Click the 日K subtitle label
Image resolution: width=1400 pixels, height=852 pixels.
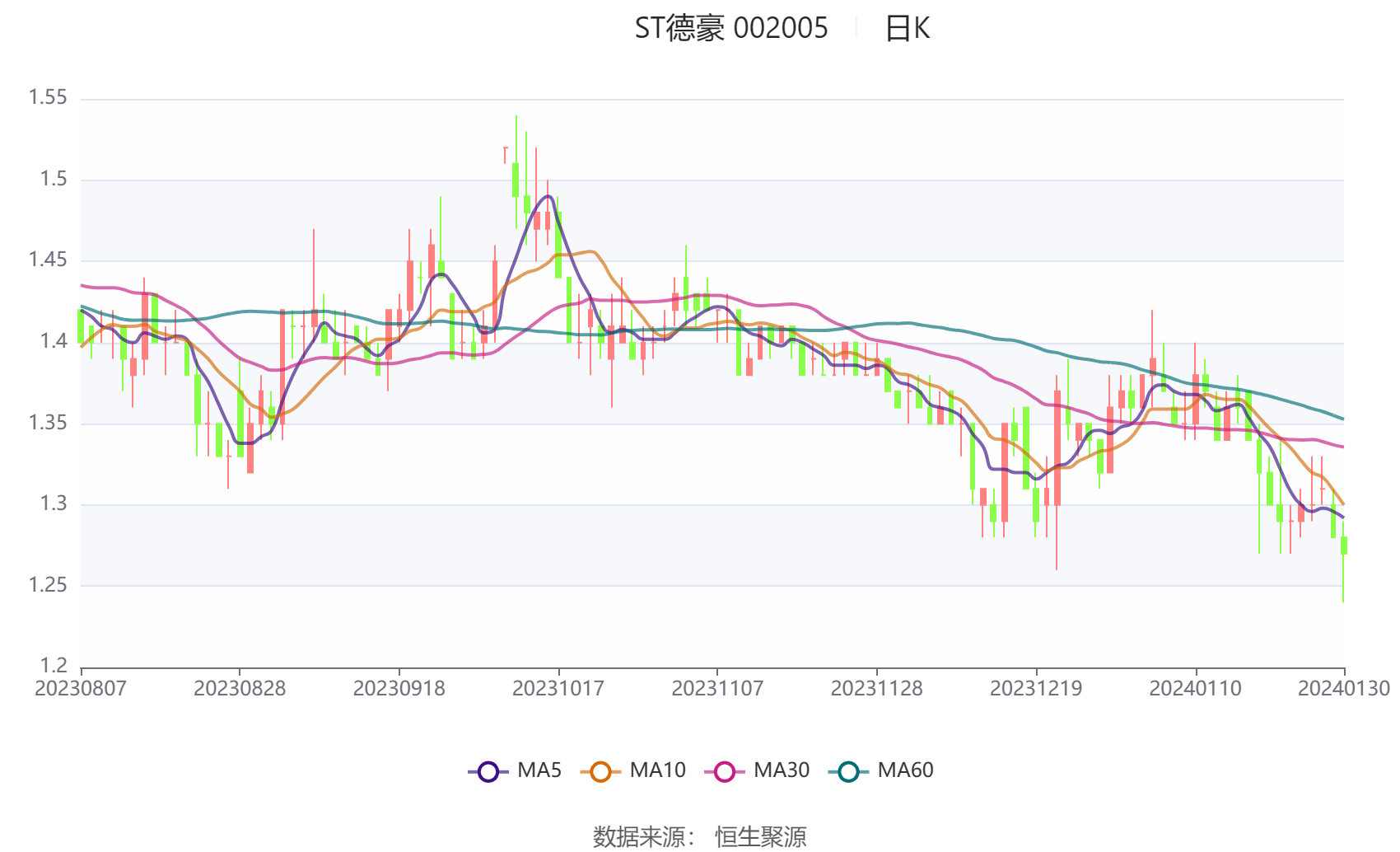pos(908,28)
